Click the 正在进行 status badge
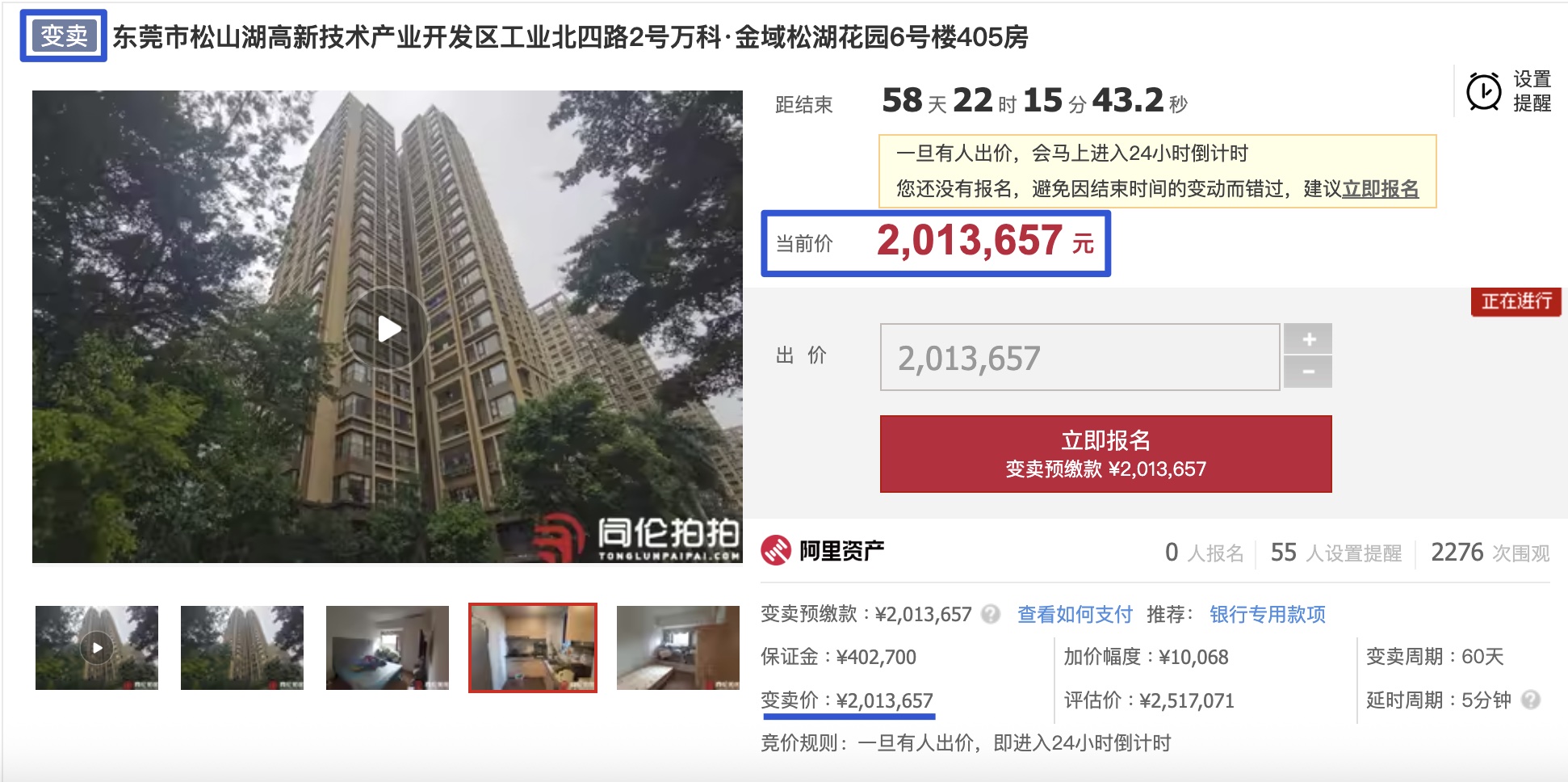Image resolution: width=1568 pixels, height=782 pixels. [x=1516, y=301]
